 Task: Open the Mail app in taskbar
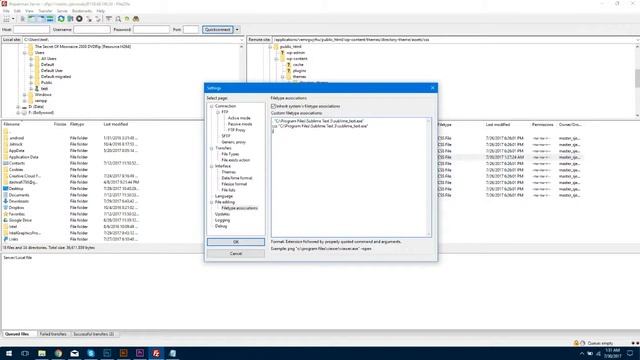click(75, 353)
